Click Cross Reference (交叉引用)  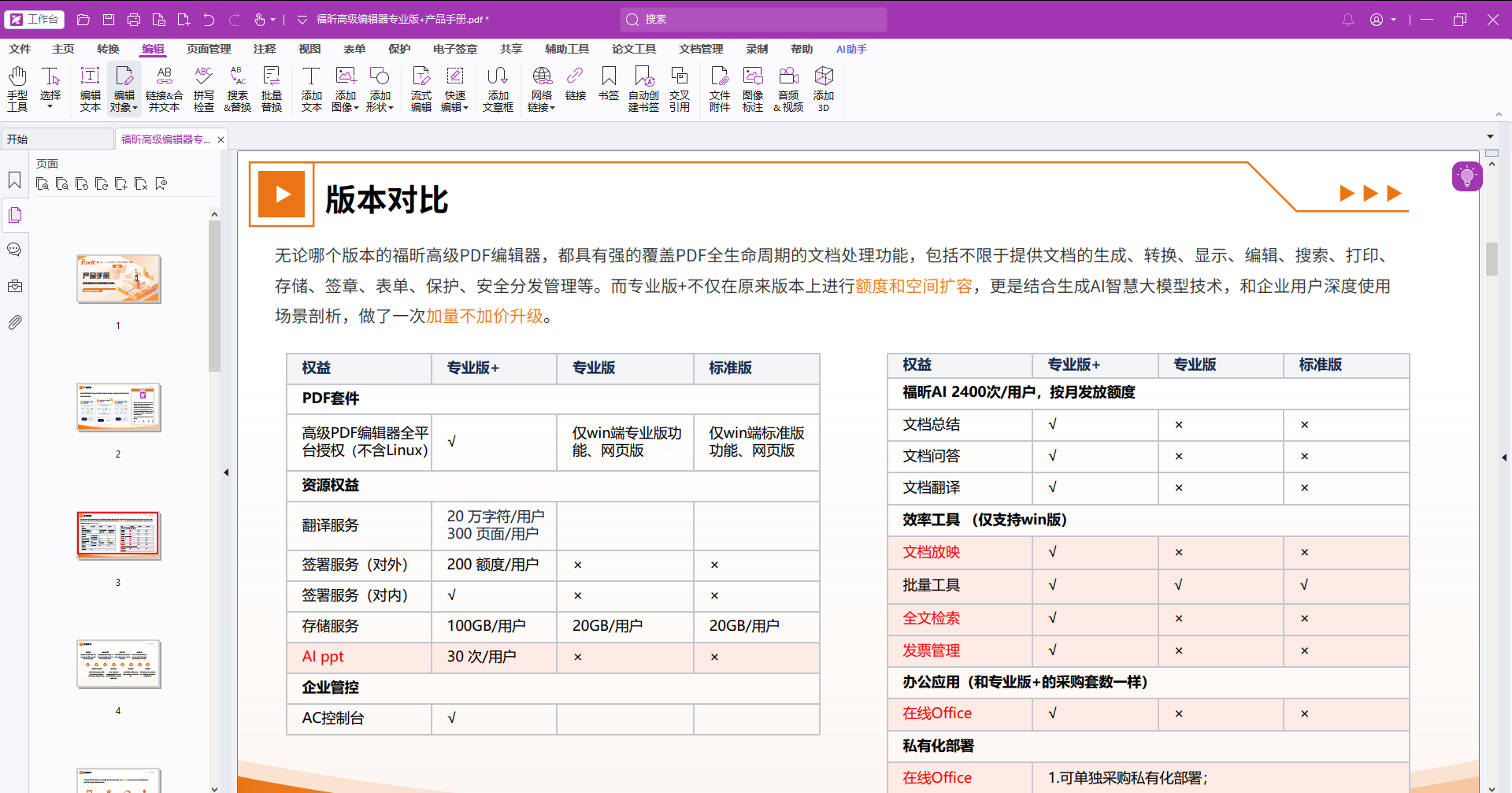[x=680, y=88]
